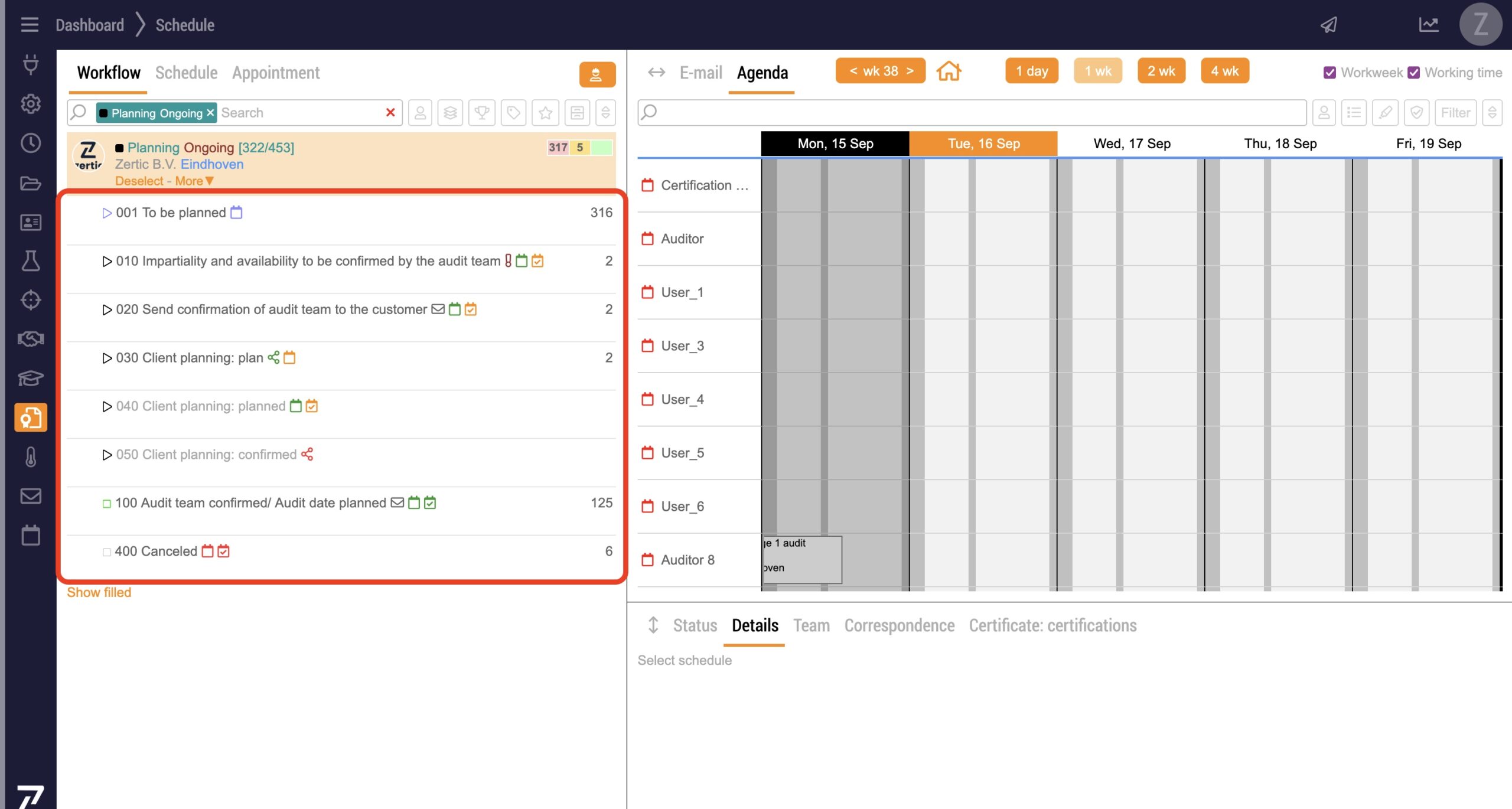The width and height of the screenshot is (1512, 809).
Task: Toggle the Working time checkbox
Action: pos(1413,73)
